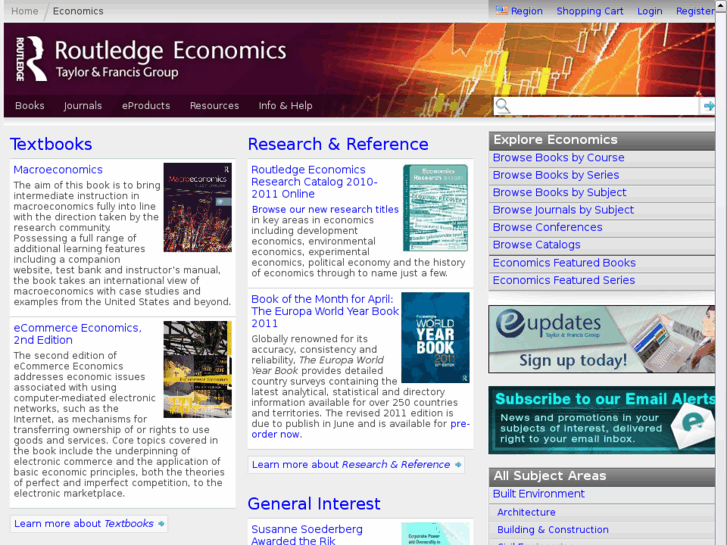Image resolution: width=727 pixels, height=545 pixels.
Task: Open the General Interest heading
Action: pyautogui.click(x=314, y=504)
